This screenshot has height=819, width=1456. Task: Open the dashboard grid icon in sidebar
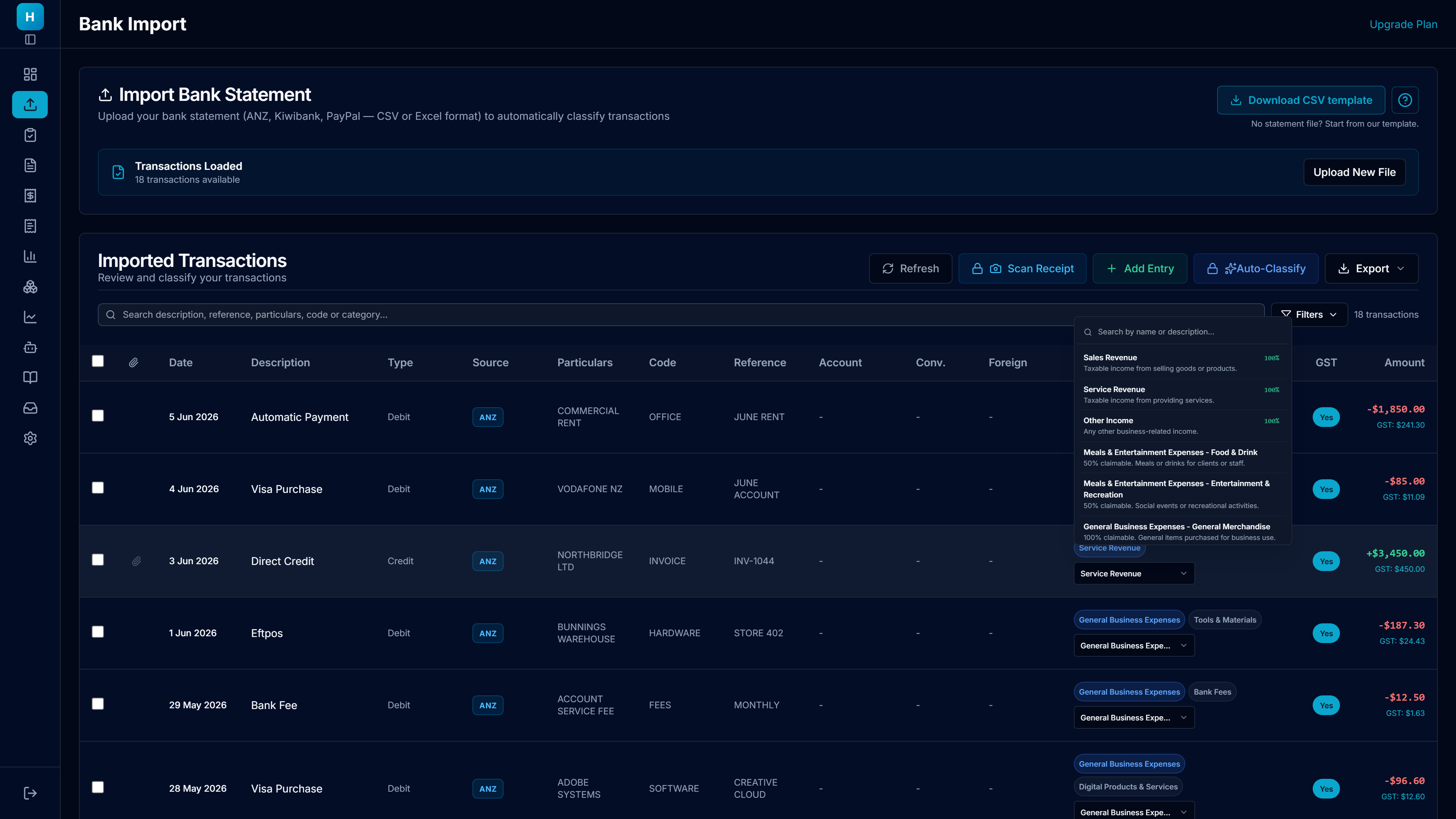(30, 74)
